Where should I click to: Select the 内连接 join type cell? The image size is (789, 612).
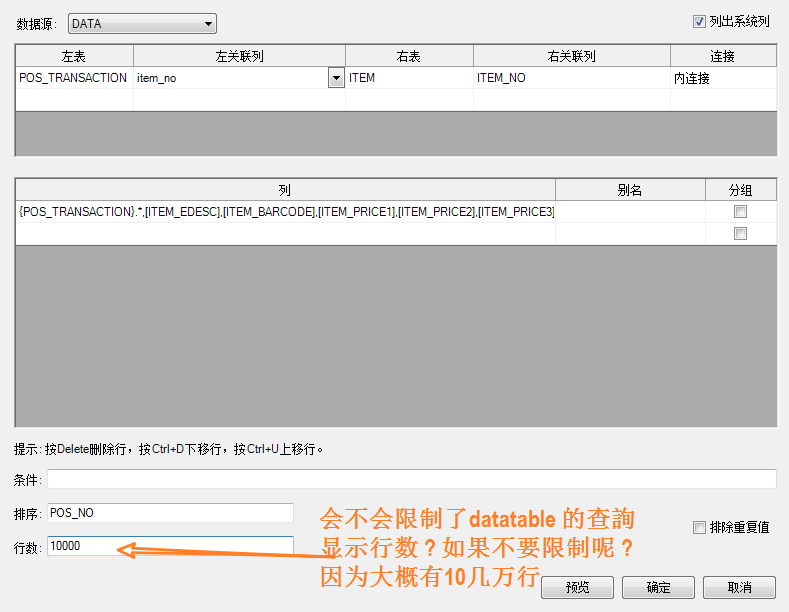tap(724, 78)
